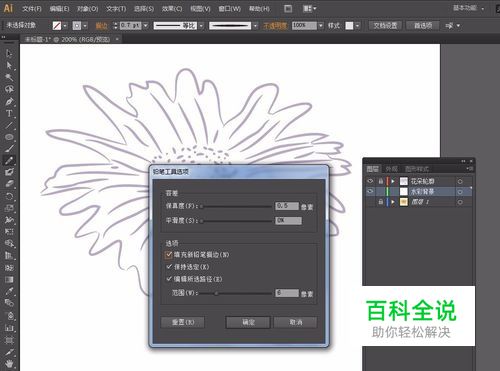Select the Direct Selection tool (white arrow)
Image resolution: width=500 pixels, height=371 pixels.
[9, 65]
